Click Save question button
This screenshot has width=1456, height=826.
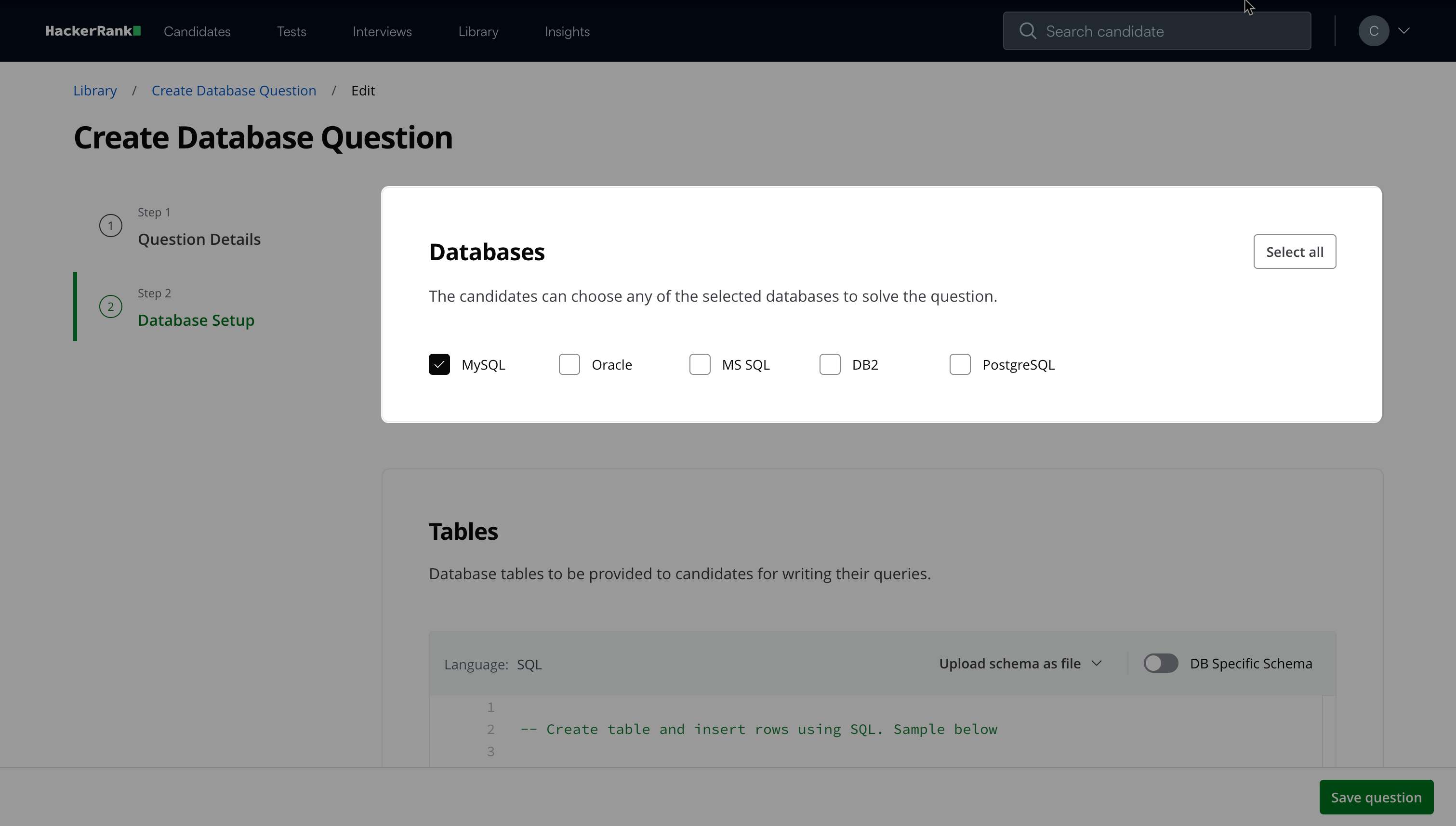pos(1376,797)
